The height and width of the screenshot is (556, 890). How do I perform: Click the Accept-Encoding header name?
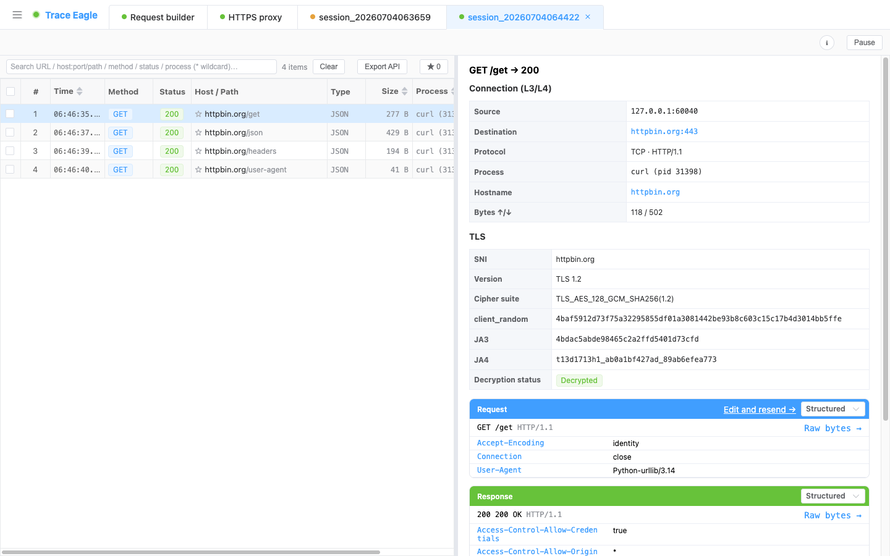click(510, 443)
